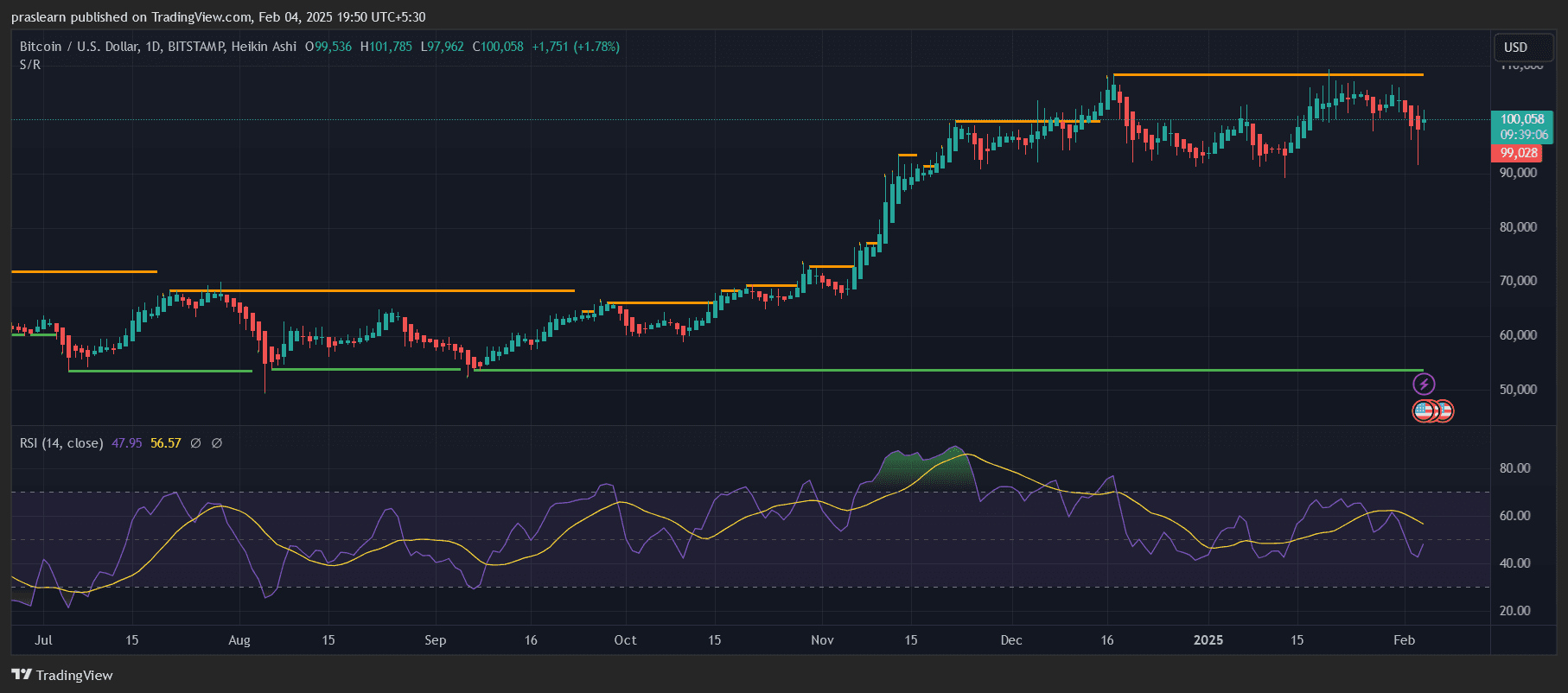Click the 60.00 level on RSI scale

(1514, 516)
